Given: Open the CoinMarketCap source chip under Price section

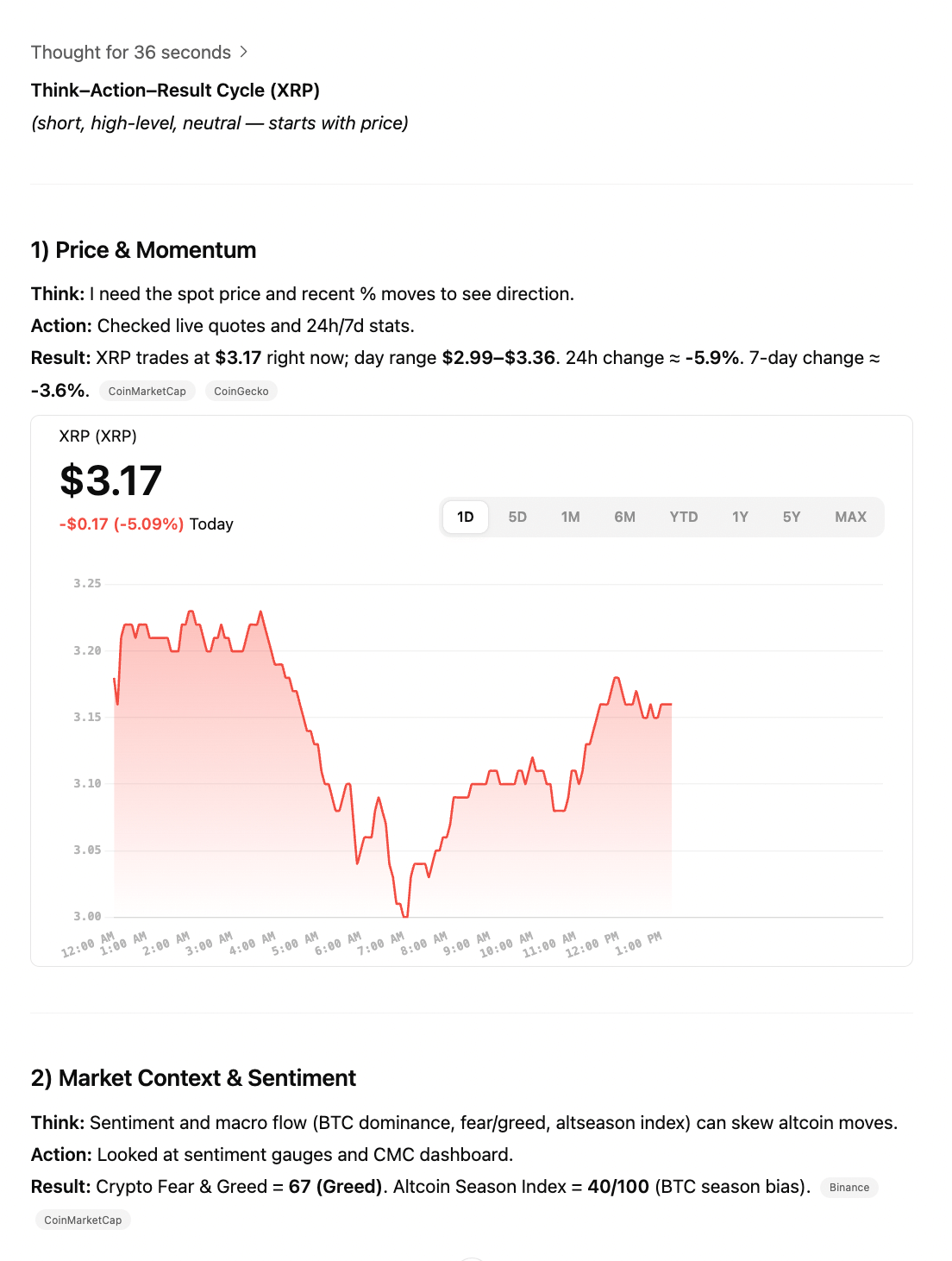Looking at the screenshot, I should point(147,391).
